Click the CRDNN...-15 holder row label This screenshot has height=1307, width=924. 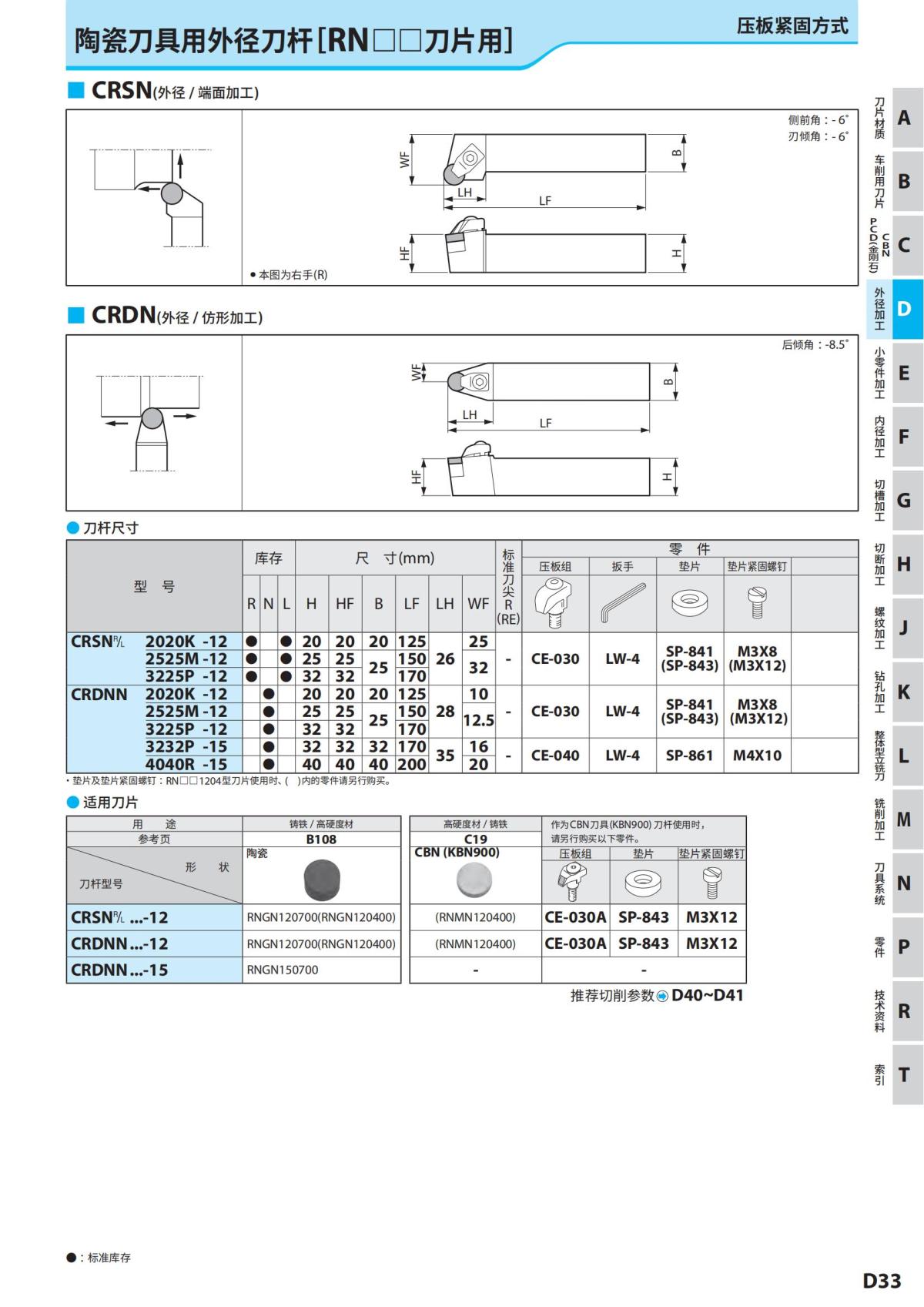tap(119, 970)
